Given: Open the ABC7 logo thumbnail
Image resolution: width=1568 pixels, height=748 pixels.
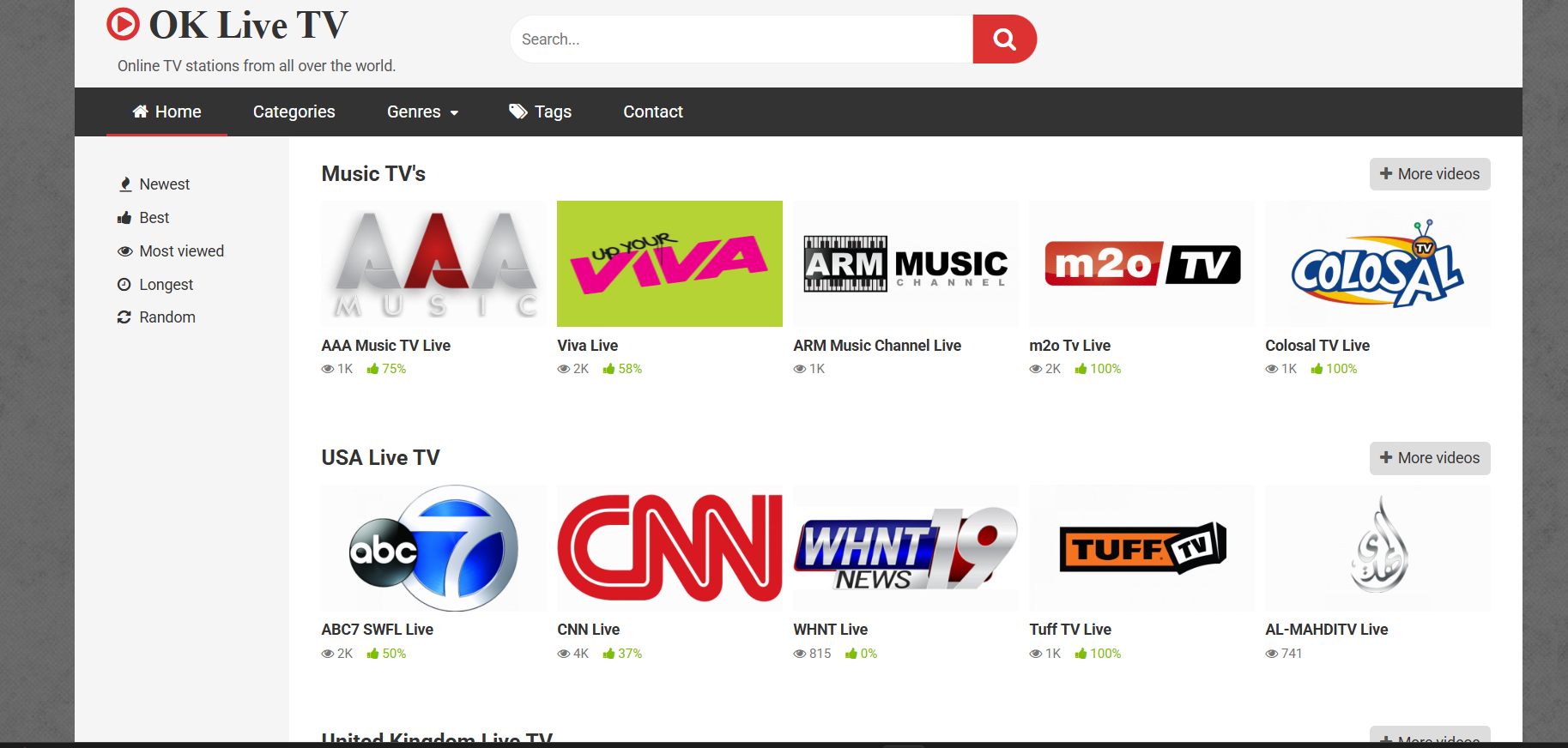Looking at the screenshot, I should pos(433,548).
